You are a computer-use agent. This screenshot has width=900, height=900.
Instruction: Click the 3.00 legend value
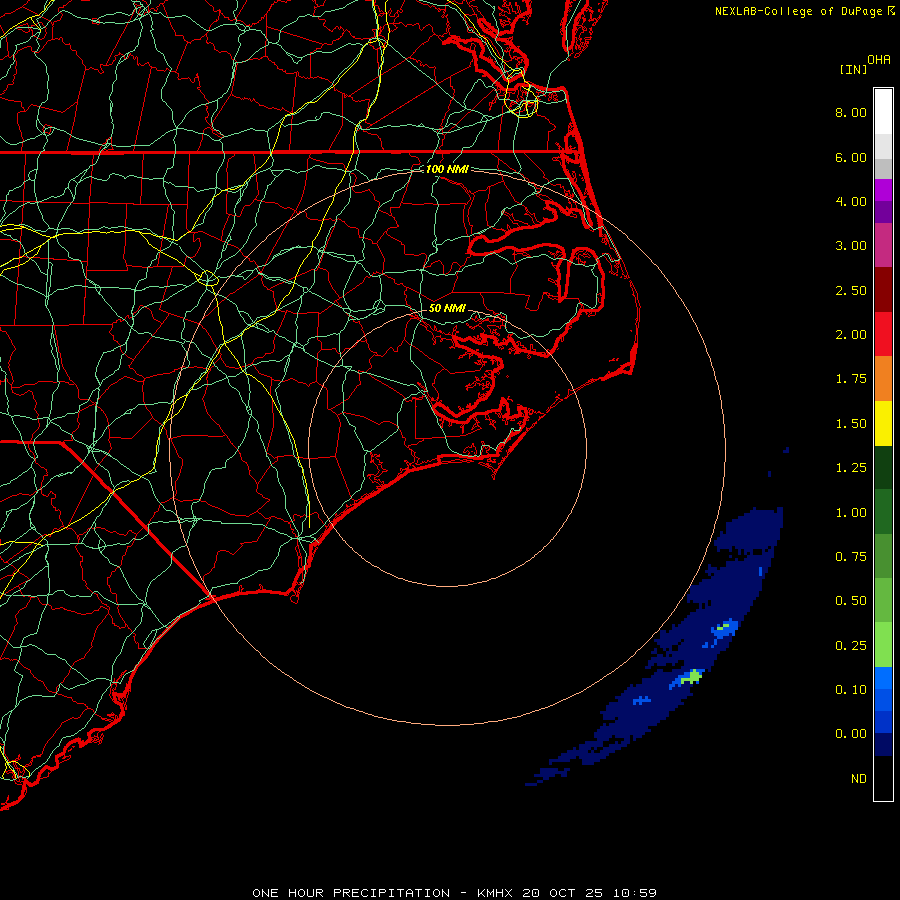tap(851, 246)
